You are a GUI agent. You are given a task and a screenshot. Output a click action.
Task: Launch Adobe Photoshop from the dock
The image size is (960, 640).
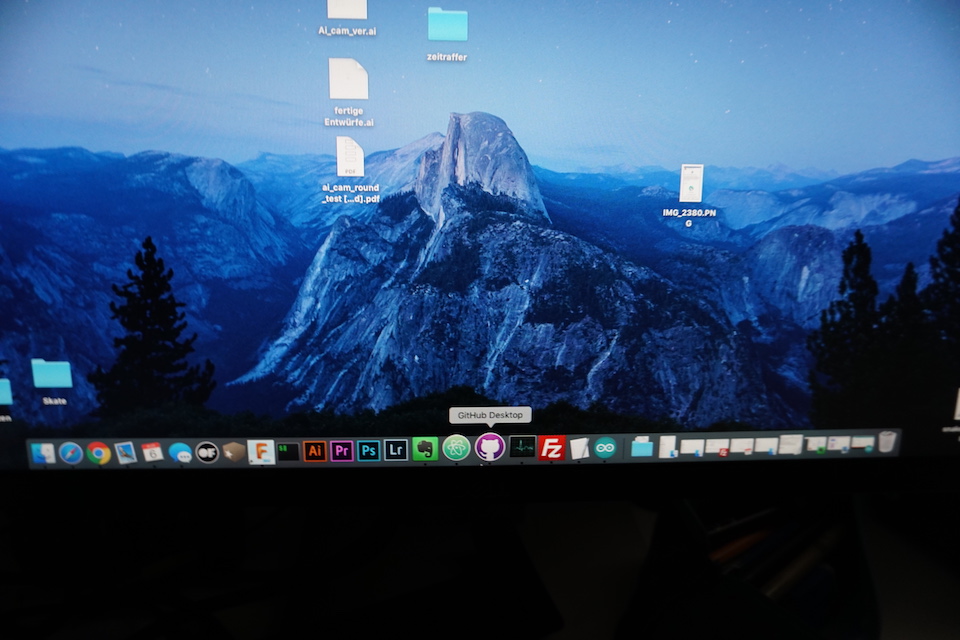coord(369,451)
